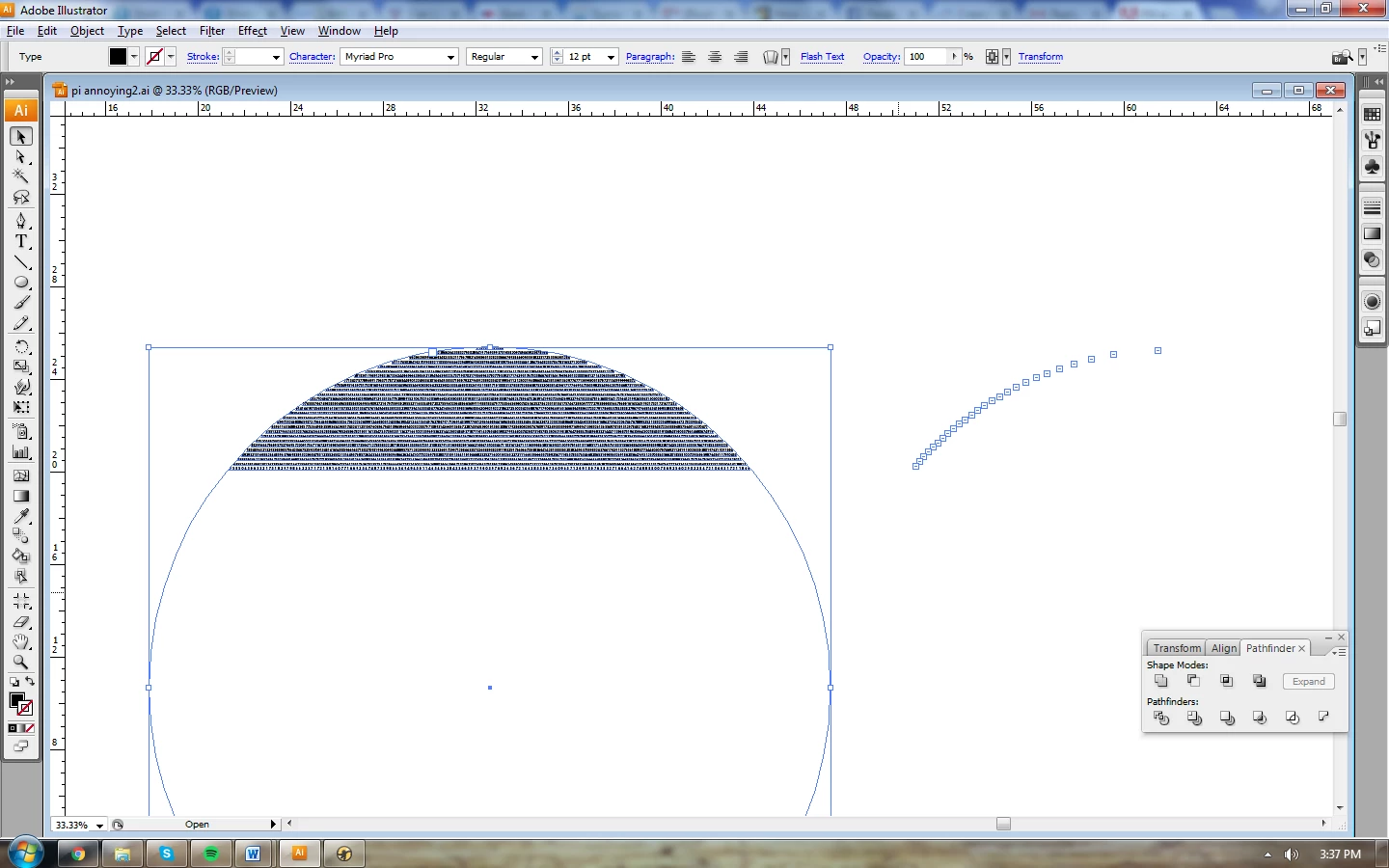Switch to the Align tab
1389x868 pixels.
[x=1224, y=648]
